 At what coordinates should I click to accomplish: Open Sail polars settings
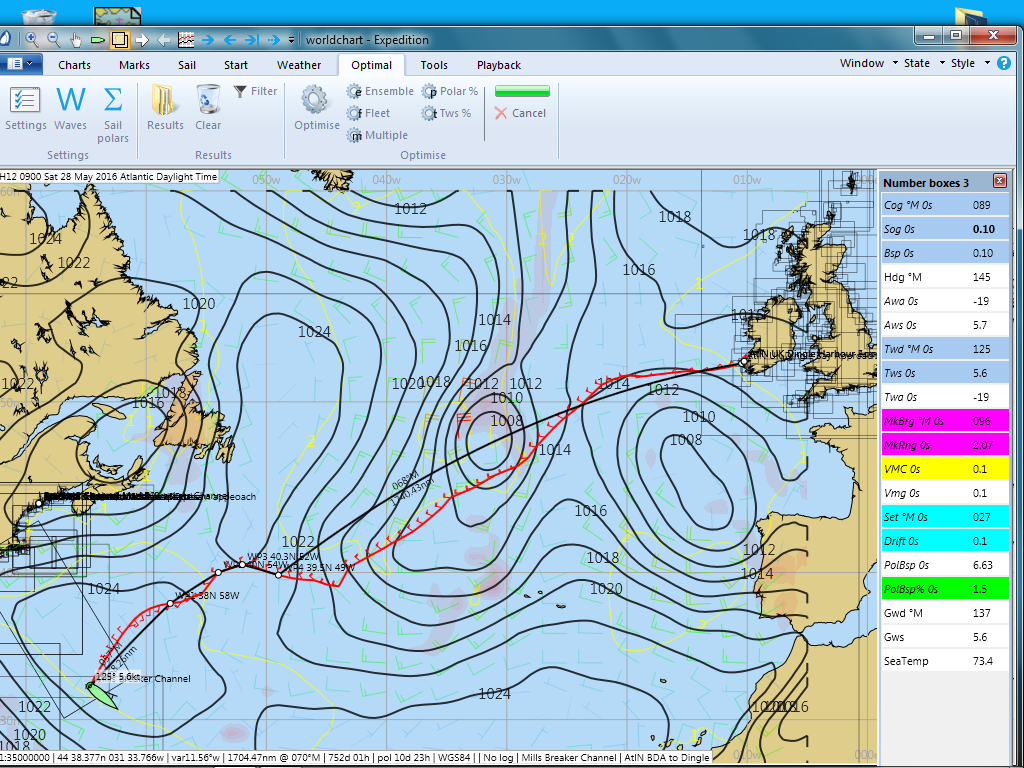(112, 105)
